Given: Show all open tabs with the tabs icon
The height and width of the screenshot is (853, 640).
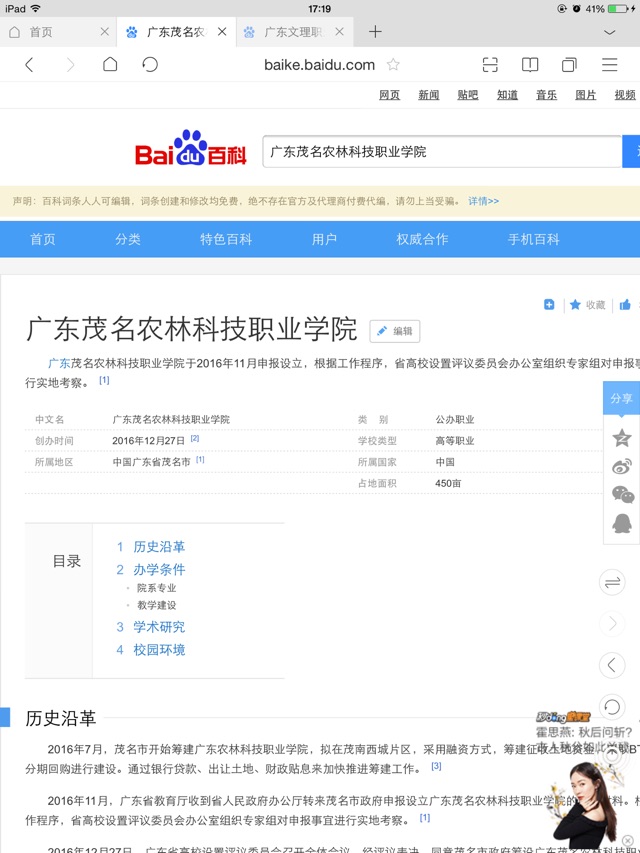Looking at the screenshot, I should 569,65.
